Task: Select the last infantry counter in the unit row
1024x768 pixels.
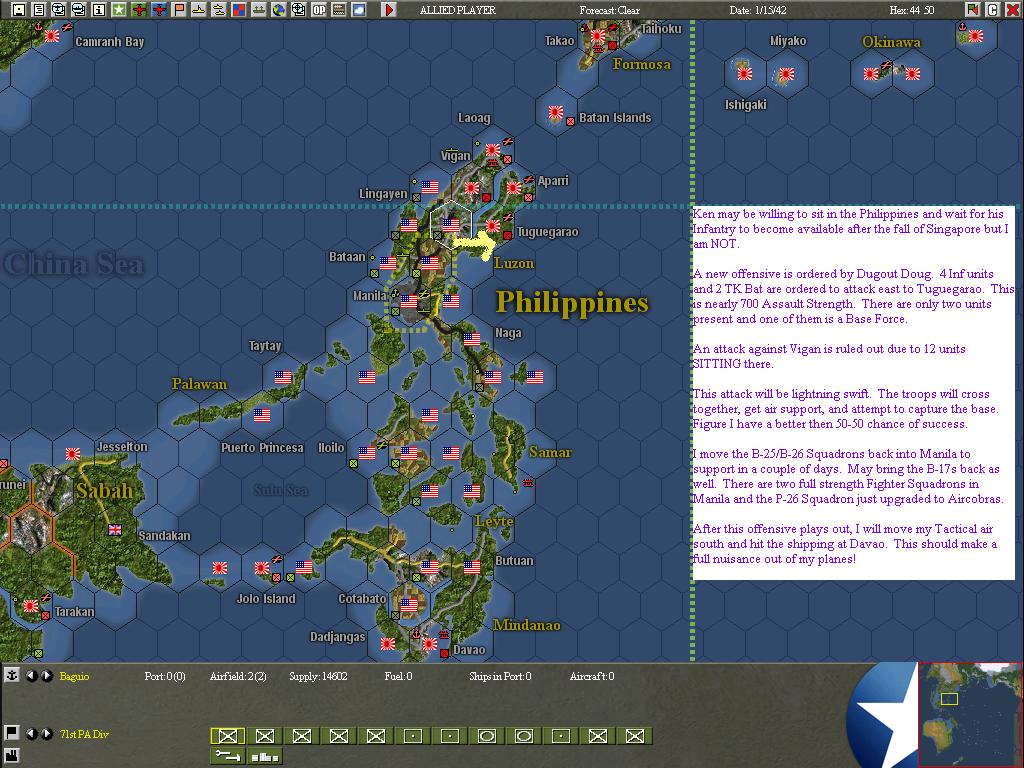Action: [635, 736]
